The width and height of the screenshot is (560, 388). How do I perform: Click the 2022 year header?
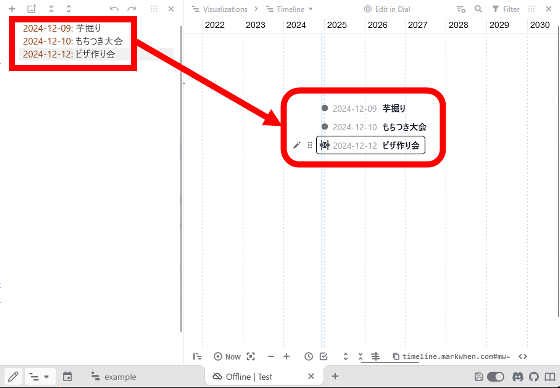tap(215, 25)
